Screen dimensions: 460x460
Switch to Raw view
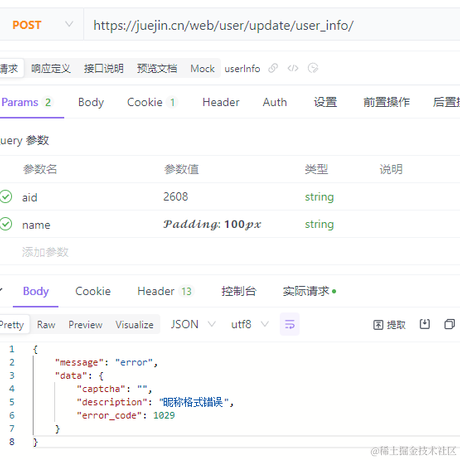point(46,325)
